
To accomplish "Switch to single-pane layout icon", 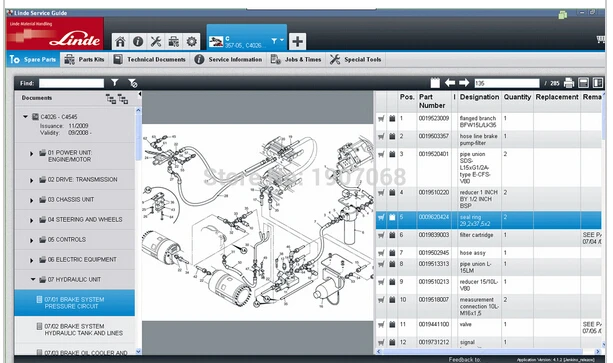I will 583,83.
